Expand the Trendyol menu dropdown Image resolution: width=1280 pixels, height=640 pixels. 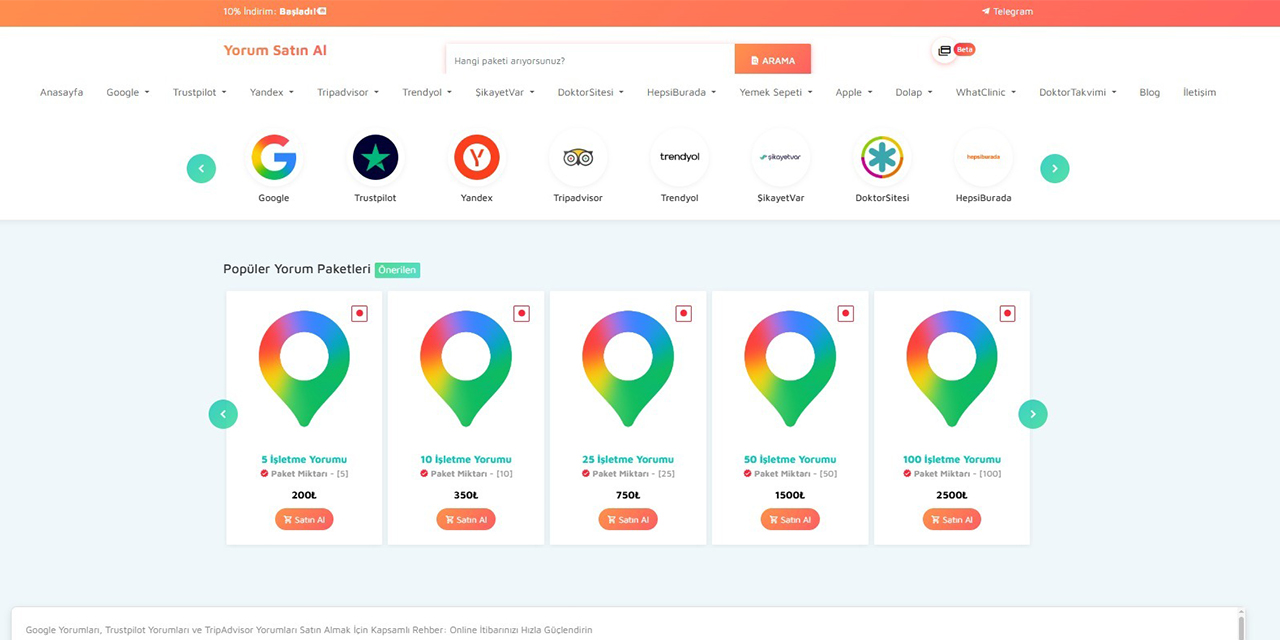[427, 92]
